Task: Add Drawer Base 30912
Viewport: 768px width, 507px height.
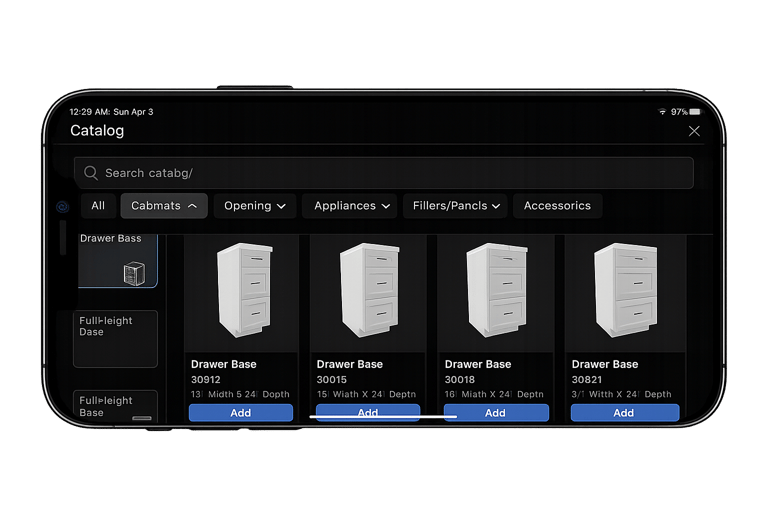Action: click(x=240, y=412)
